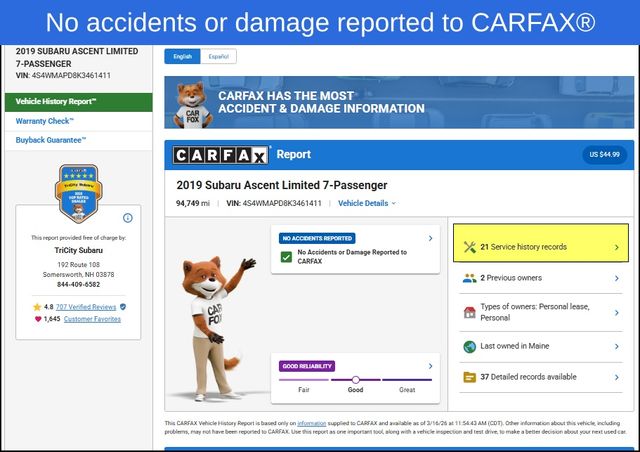The image size is (640, 452).
Task: Expand the Vehicle Details dropdown
Action: click(366, 203)
